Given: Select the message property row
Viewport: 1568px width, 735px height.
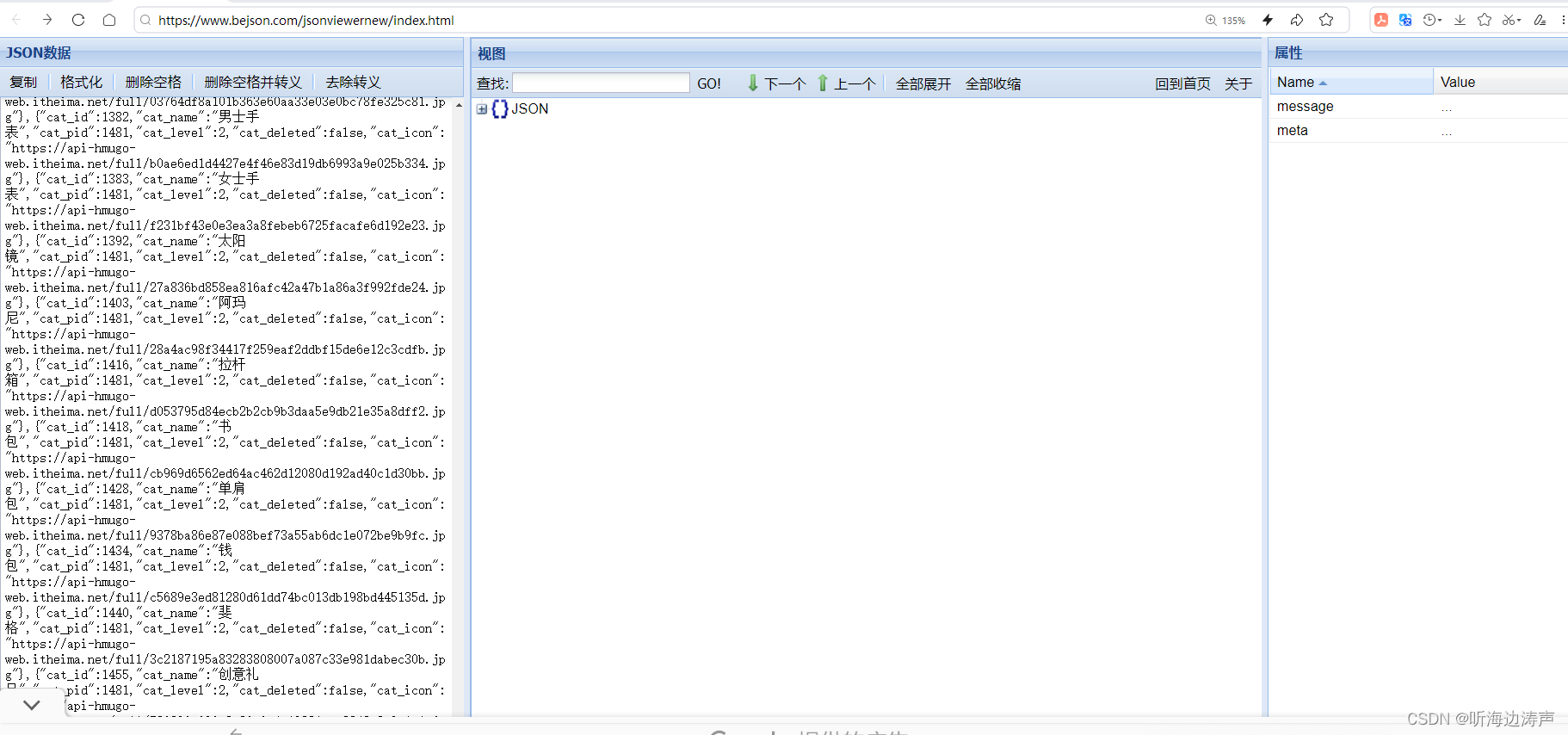Looking at the screenshot, I should point(1418,107).
